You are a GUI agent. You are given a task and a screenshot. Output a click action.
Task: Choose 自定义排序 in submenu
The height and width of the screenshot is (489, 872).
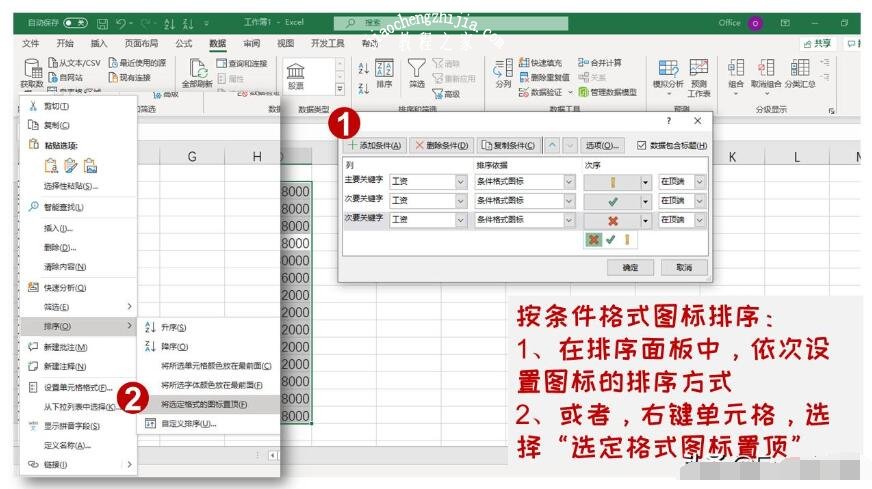[209, 424]
